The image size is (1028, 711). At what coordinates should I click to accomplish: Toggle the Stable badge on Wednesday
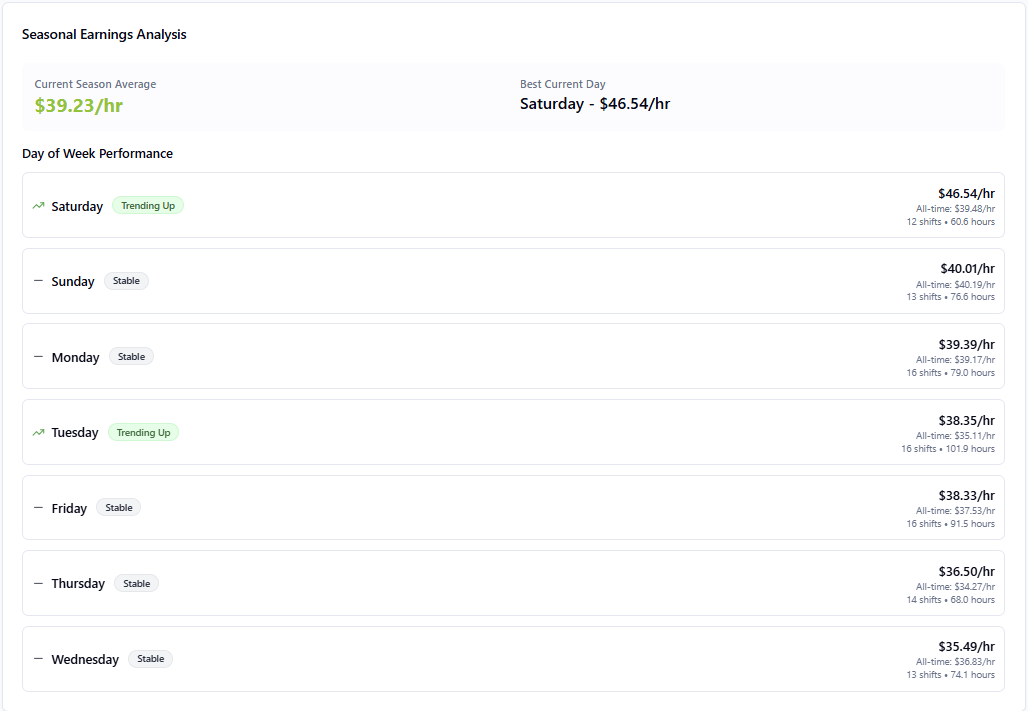tap(150, 658)
